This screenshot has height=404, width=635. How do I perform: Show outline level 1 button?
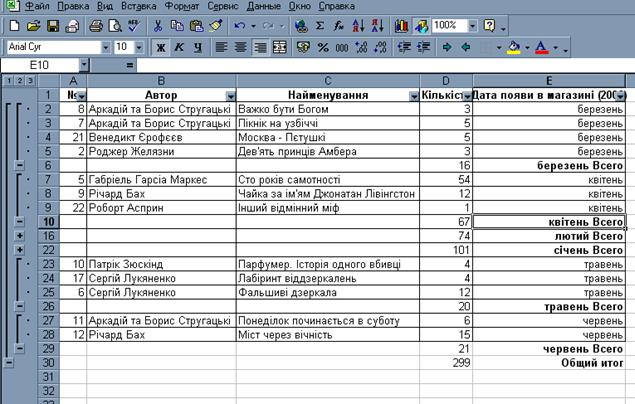[8, 81]
